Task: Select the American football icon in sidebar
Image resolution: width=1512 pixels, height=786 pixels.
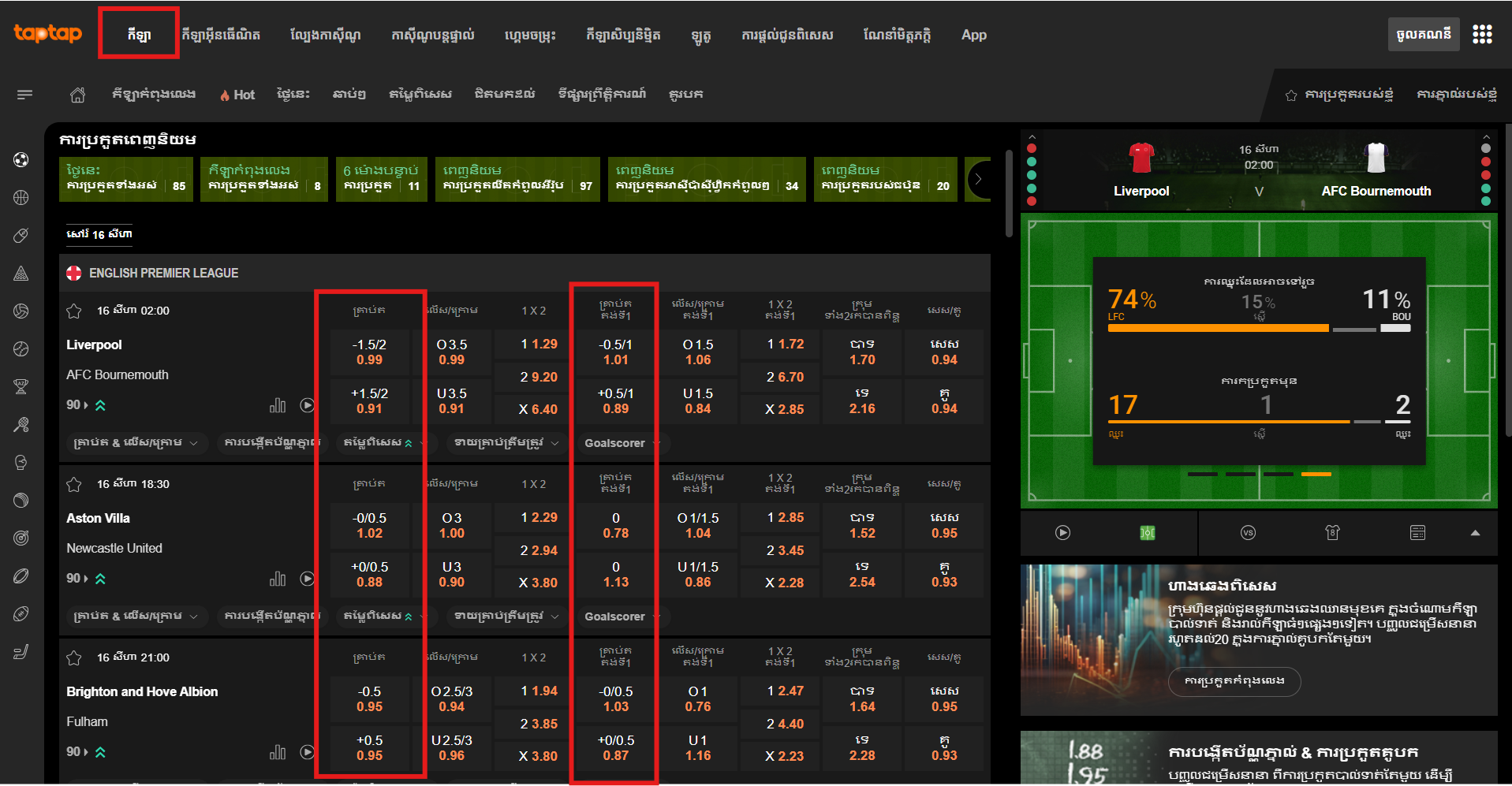Action: [x=21, y=614]
